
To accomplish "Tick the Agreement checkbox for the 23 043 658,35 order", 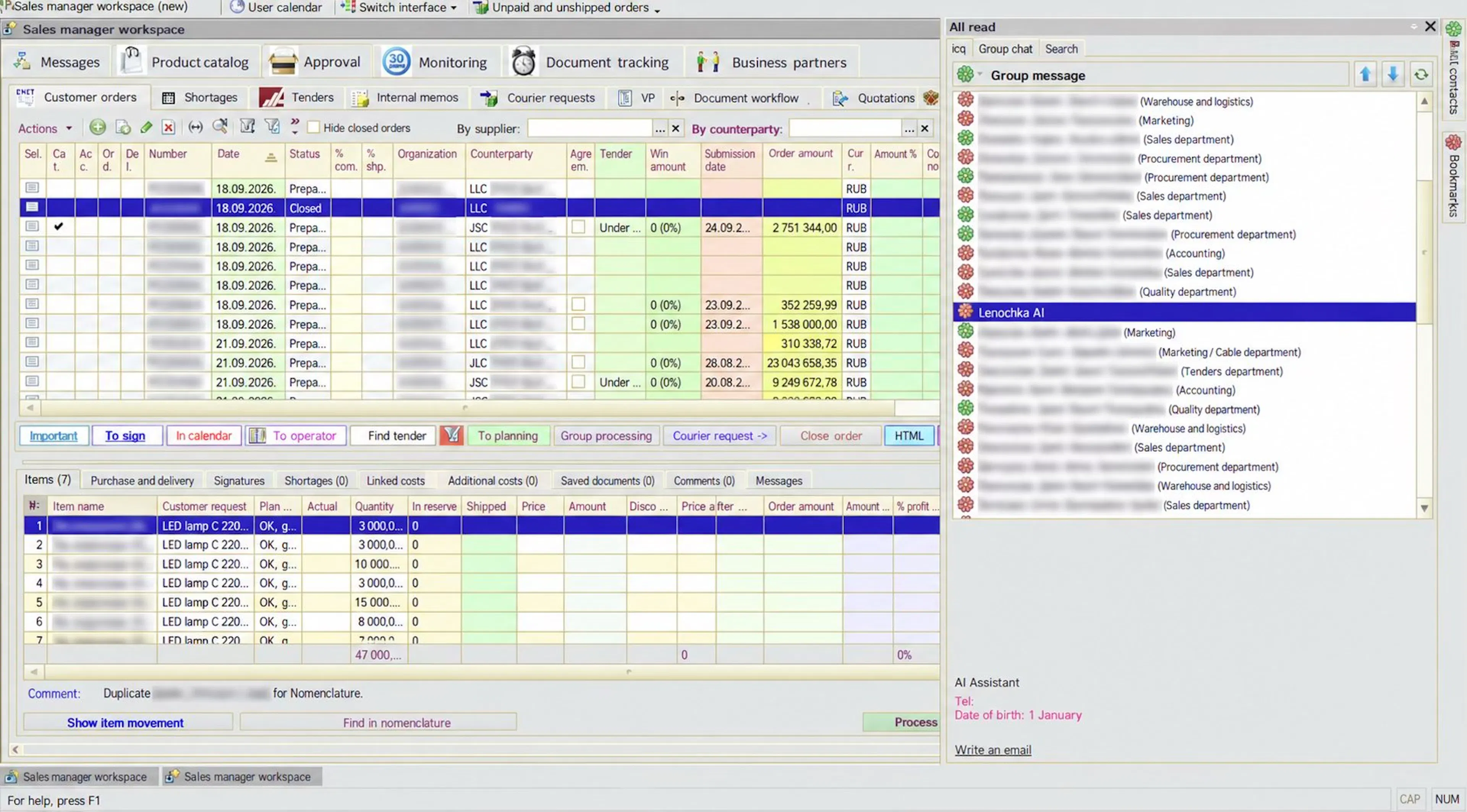I will pos(579,362).
